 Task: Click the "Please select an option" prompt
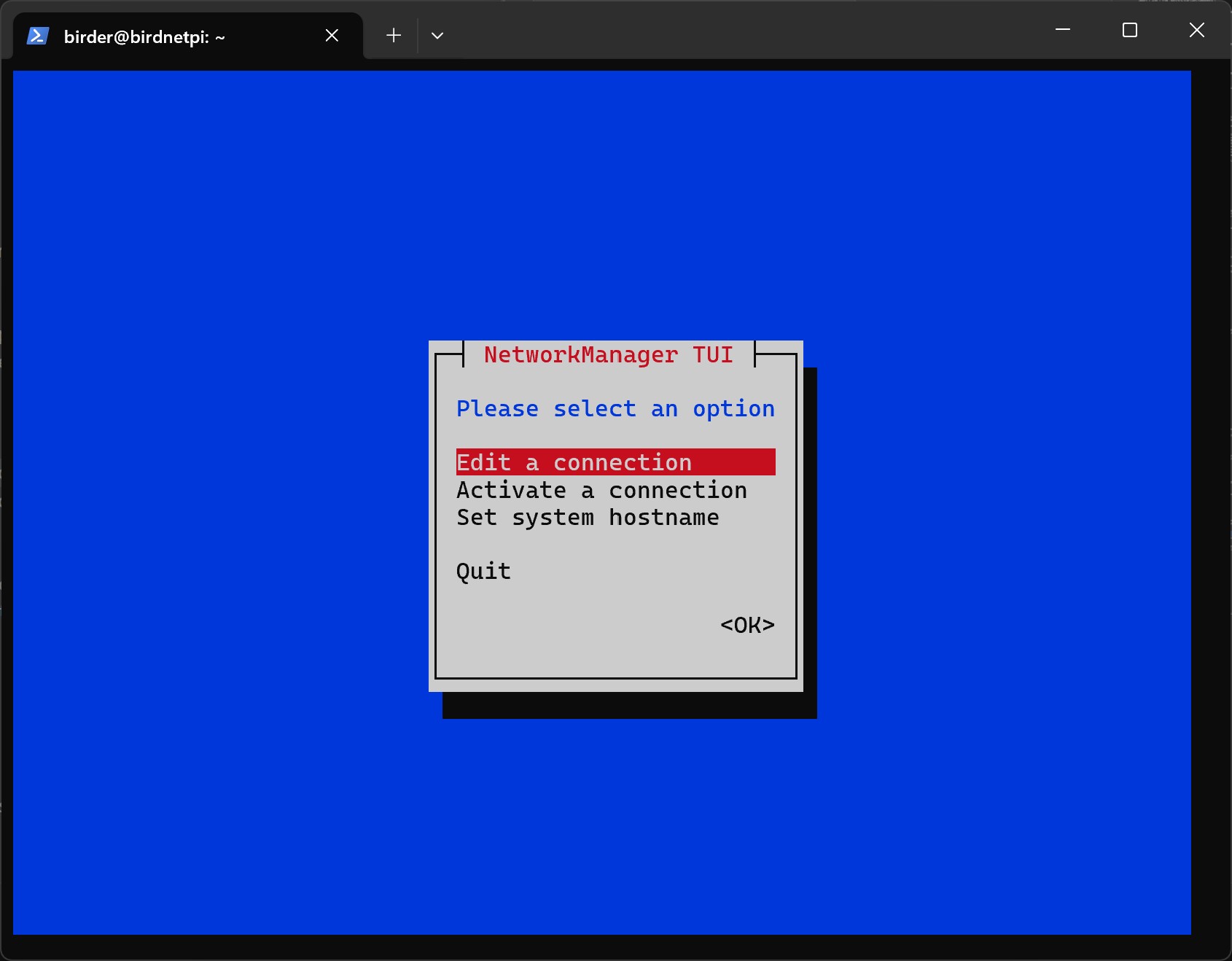(x=615, y=409)
